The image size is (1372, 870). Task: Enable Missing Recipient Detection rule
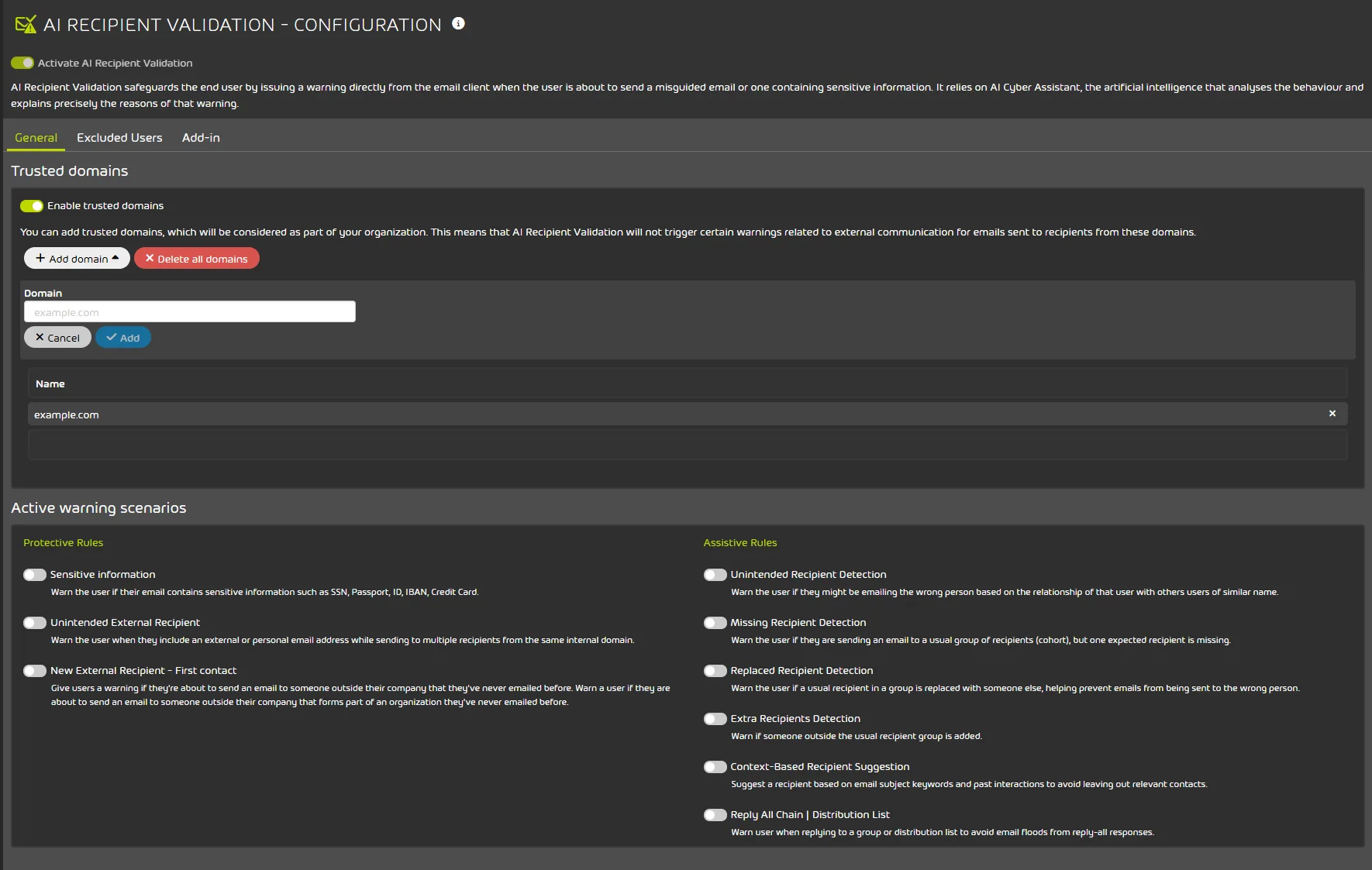click(715, 623)
